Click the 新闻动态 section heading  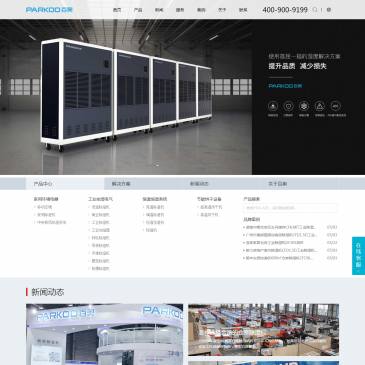[x=48, y=292]
